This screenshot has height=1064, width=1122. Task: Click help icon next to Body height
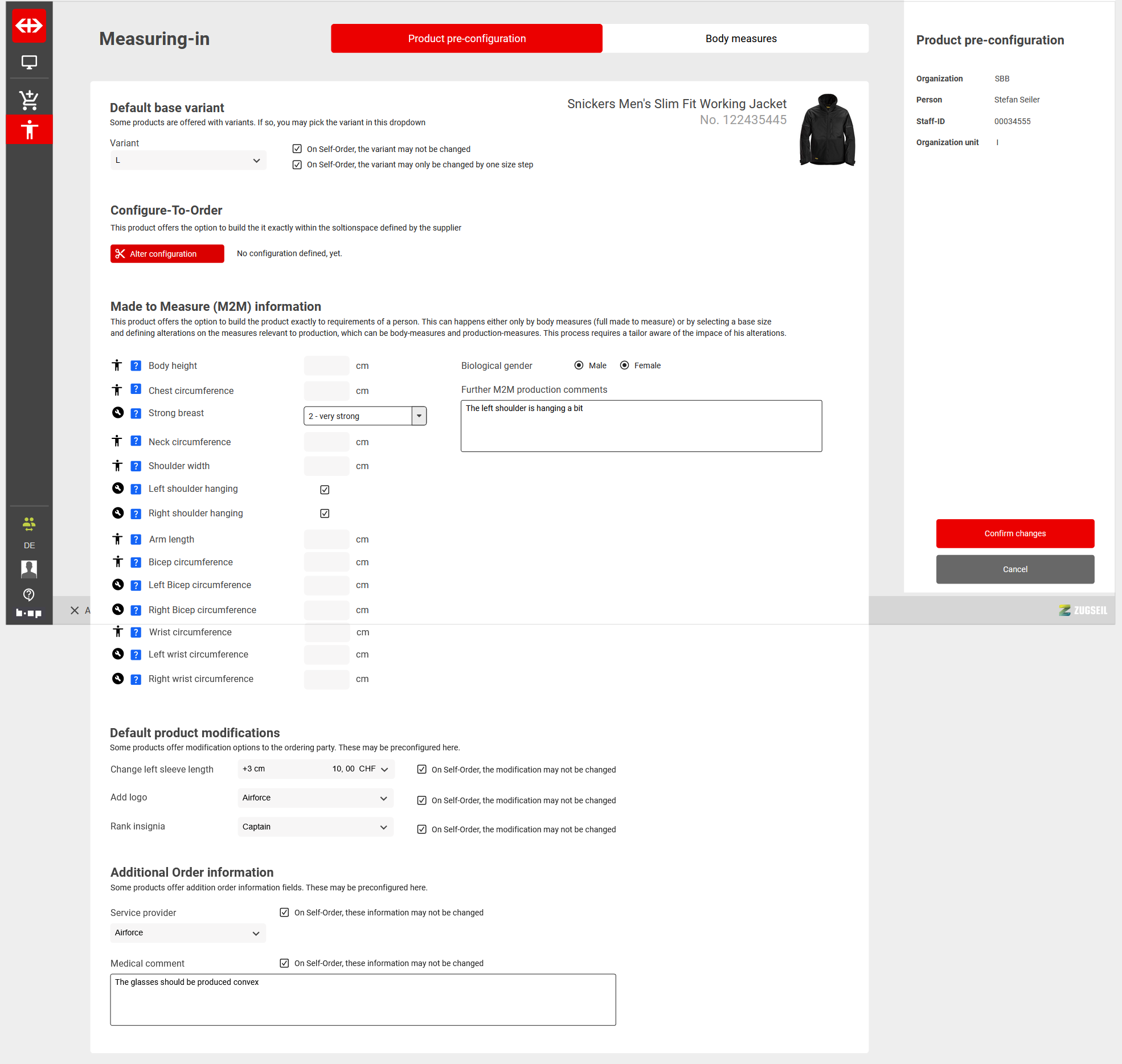136,365
